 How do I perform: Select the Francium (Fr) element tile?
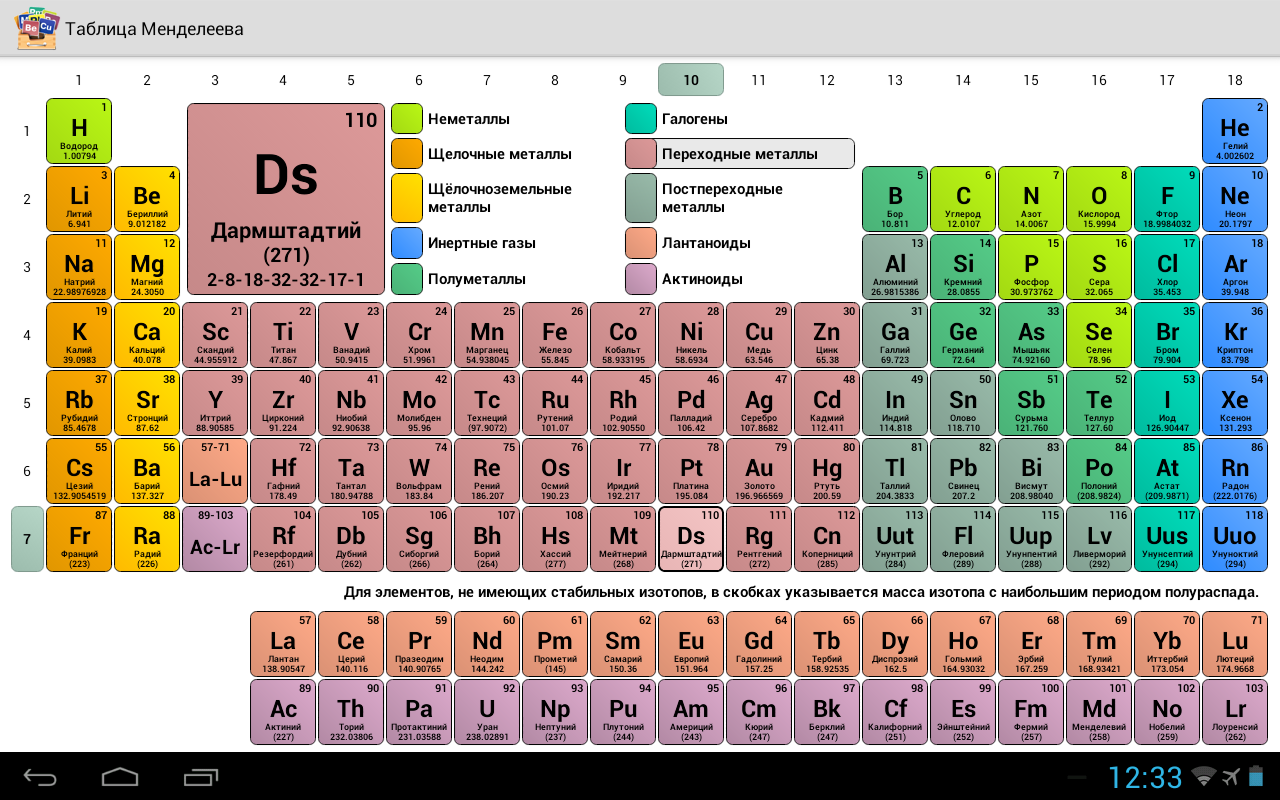tap(79, 539)
